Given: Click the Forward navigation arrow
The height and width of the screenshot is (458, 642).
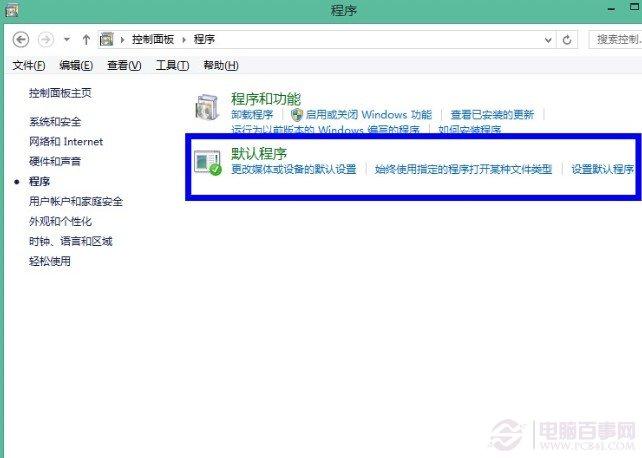Looking at the screenshot, I should pyautogui.click(x=45, y=40).
